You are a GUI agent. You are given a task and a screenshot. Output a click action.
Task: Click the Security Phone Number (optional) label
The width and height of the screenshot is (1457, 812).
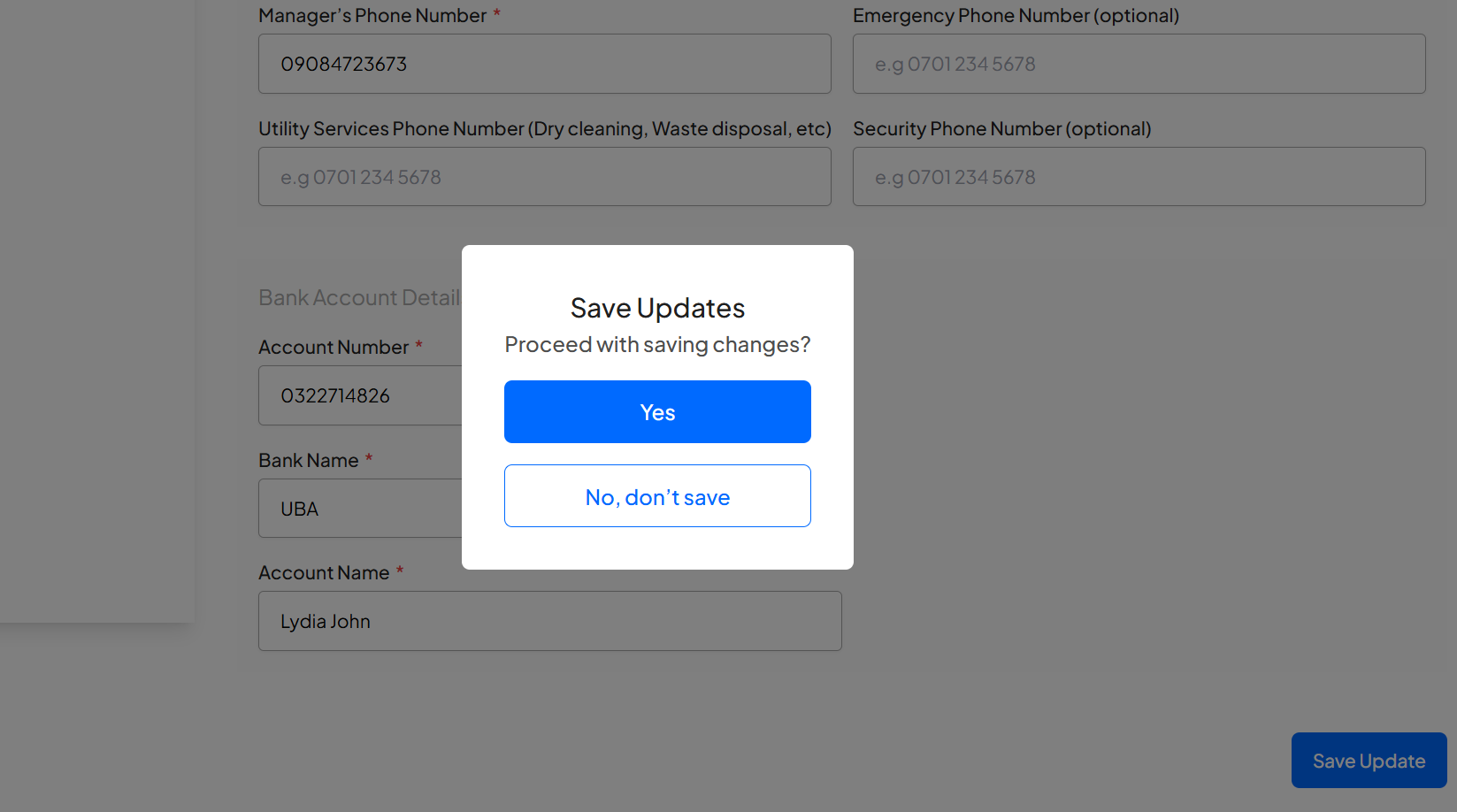coord(1001,129)
